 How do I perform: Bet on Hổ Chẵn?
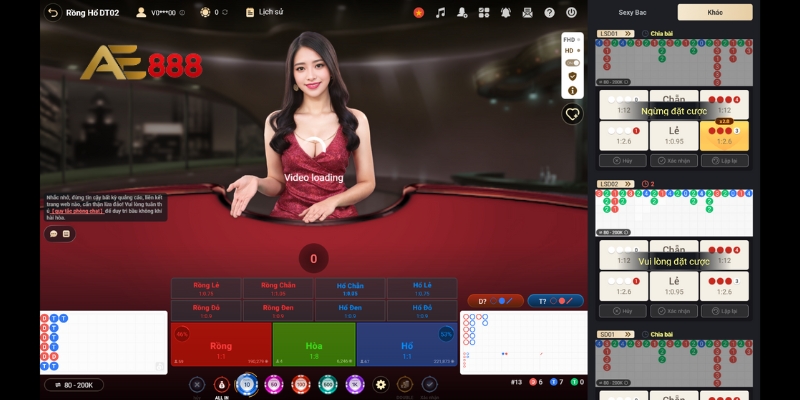pos(350,288)
